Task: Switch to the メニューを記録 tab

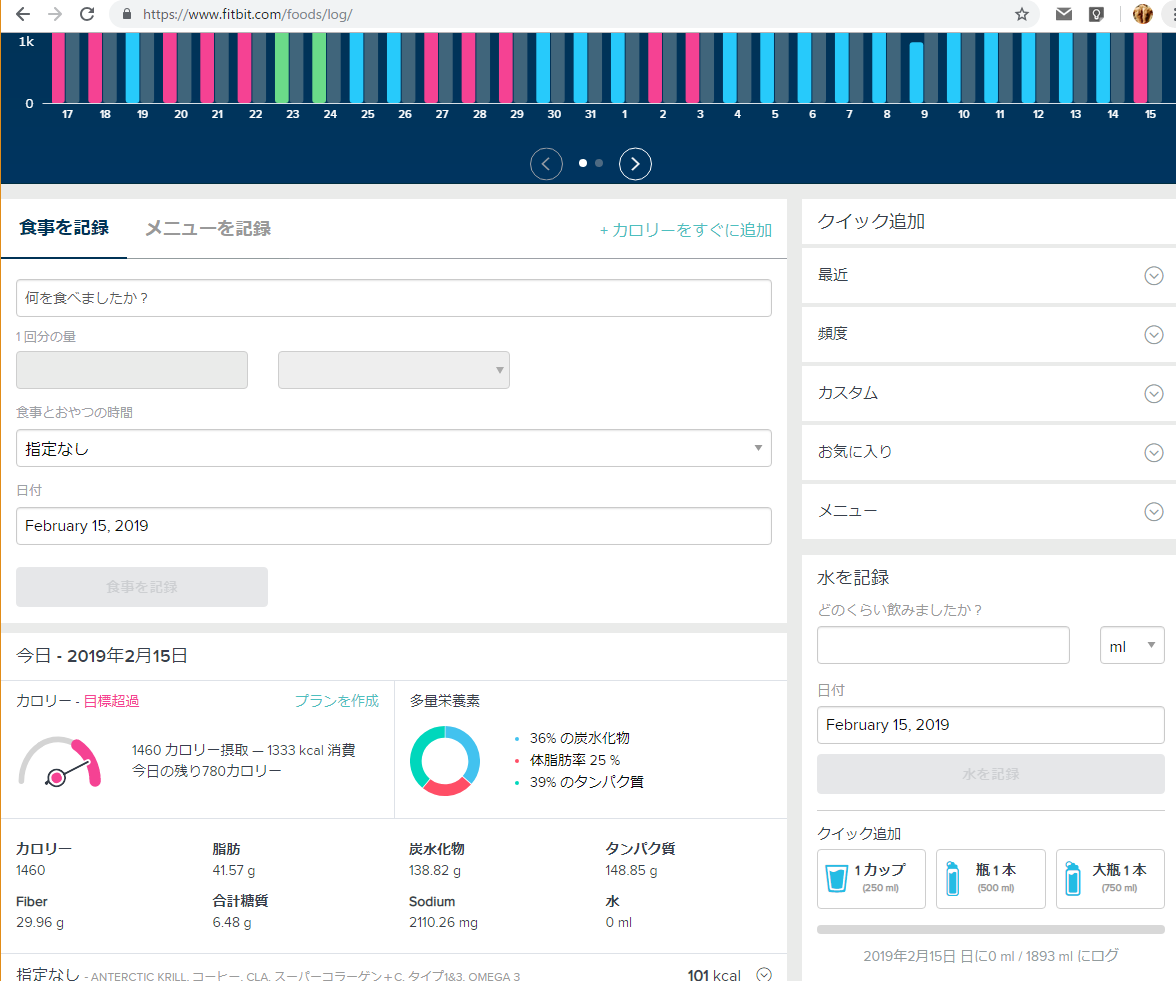Action: click(x=206, y=227)
